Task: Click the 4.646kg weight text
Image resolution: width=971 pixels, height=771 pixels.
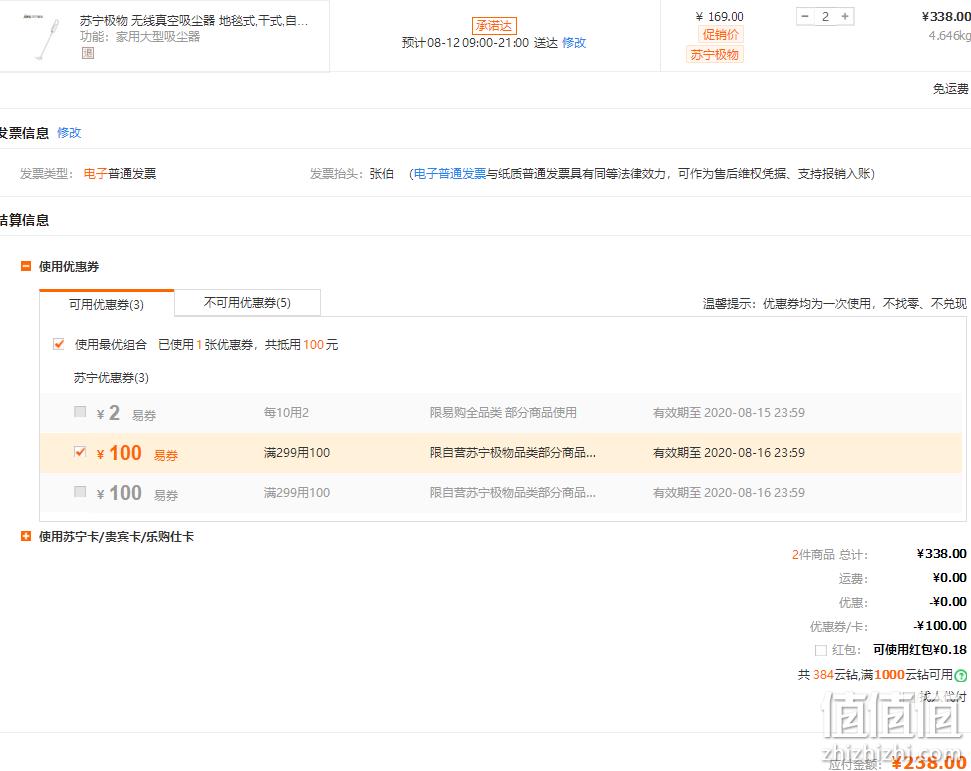Action: coord(949,36)
